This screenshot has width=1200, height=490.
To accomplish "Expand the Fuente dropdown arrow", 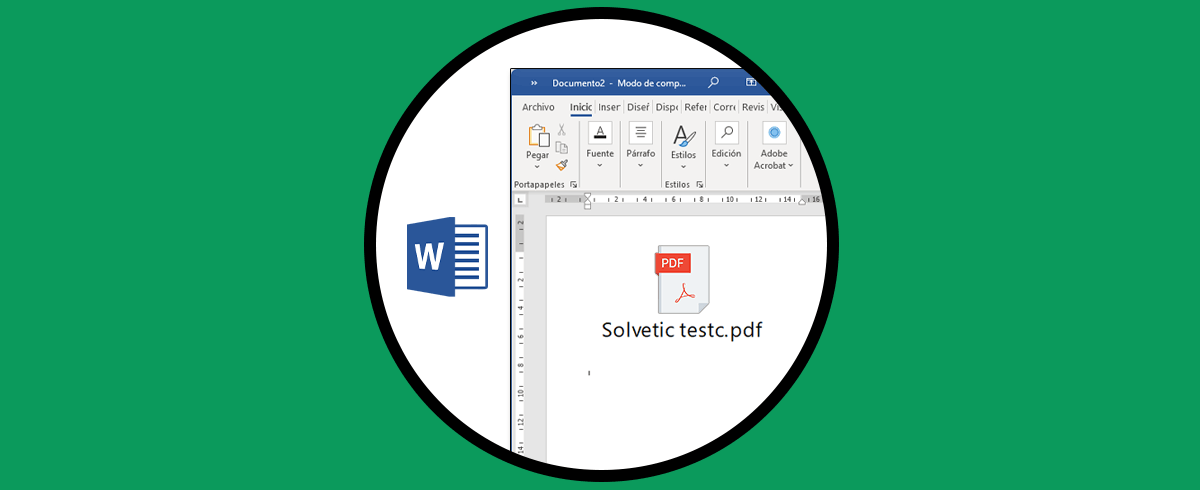I will pos(600,166).
